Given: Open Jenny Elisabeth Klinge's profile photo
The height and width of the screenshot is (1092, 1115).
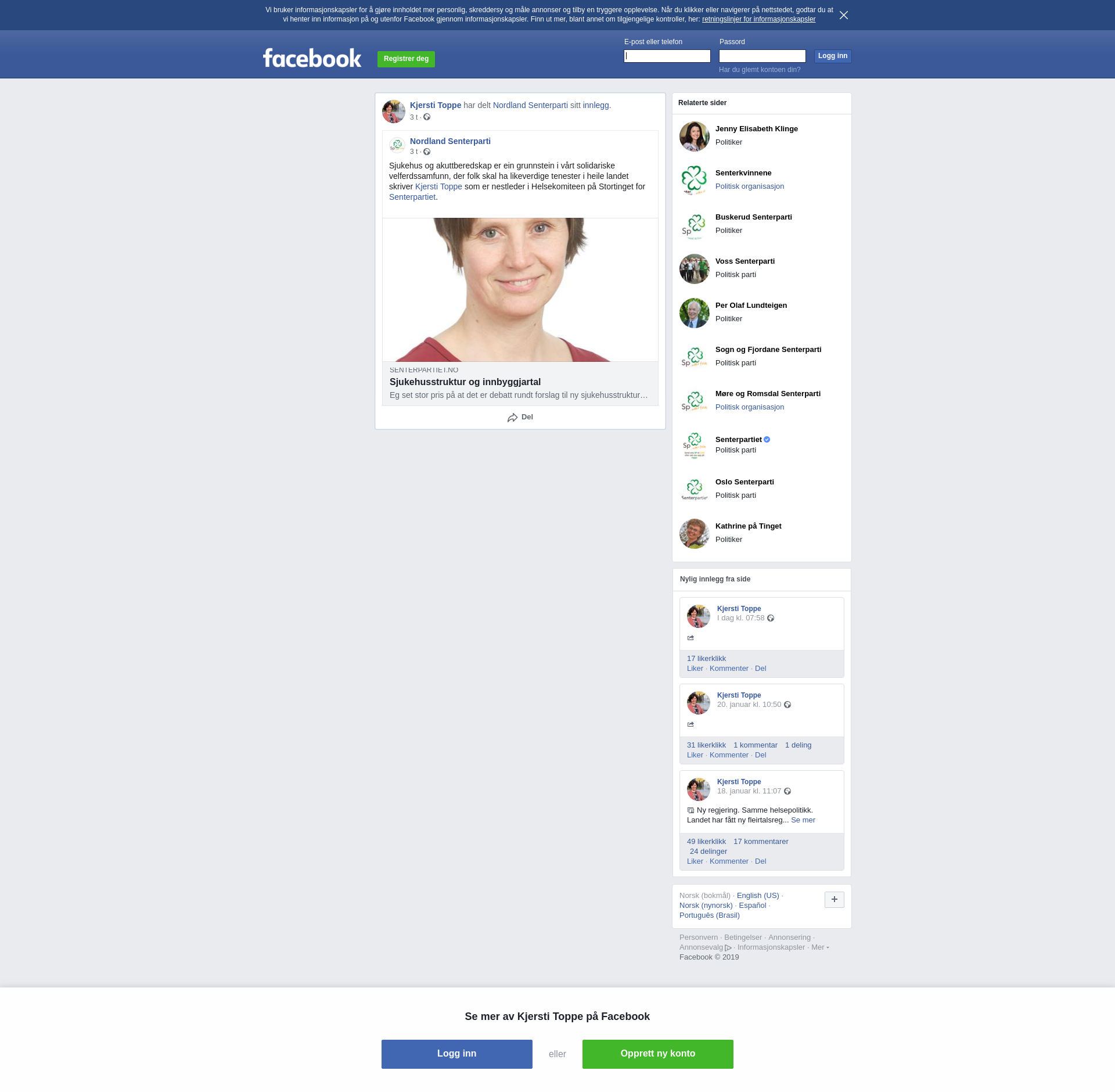Looking at the screenshot, I should pyautogui.click(x=695, y=136).
